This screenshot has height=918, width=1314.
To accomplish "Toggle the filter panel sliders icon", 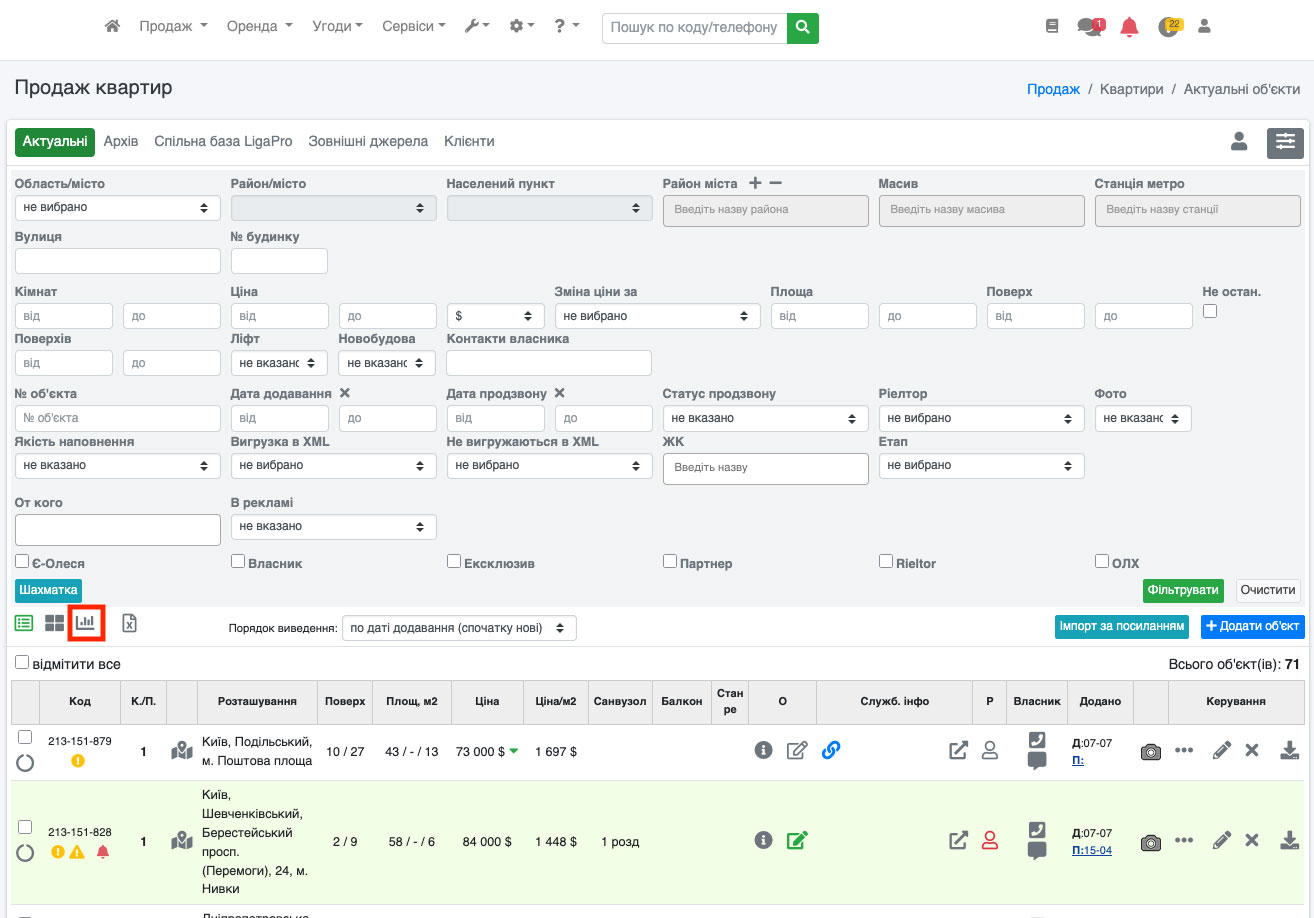I will 1285,143.
